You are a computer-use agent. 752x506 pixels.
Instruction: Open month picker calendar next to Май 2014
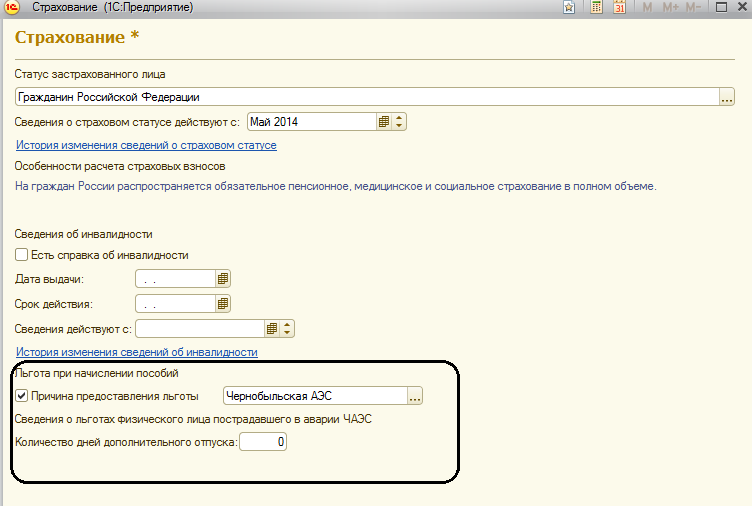(384, 122)
